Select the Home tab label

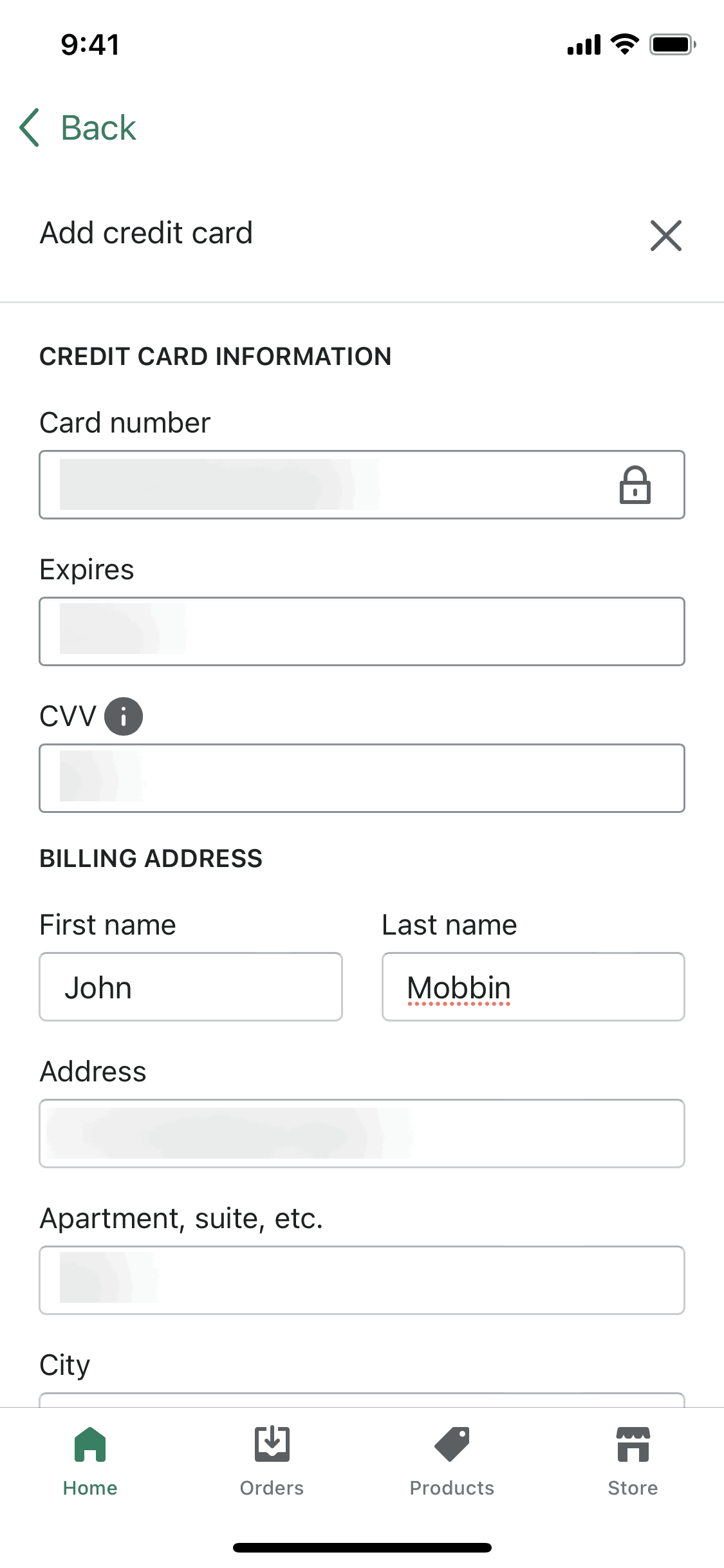pos(90,1488)
